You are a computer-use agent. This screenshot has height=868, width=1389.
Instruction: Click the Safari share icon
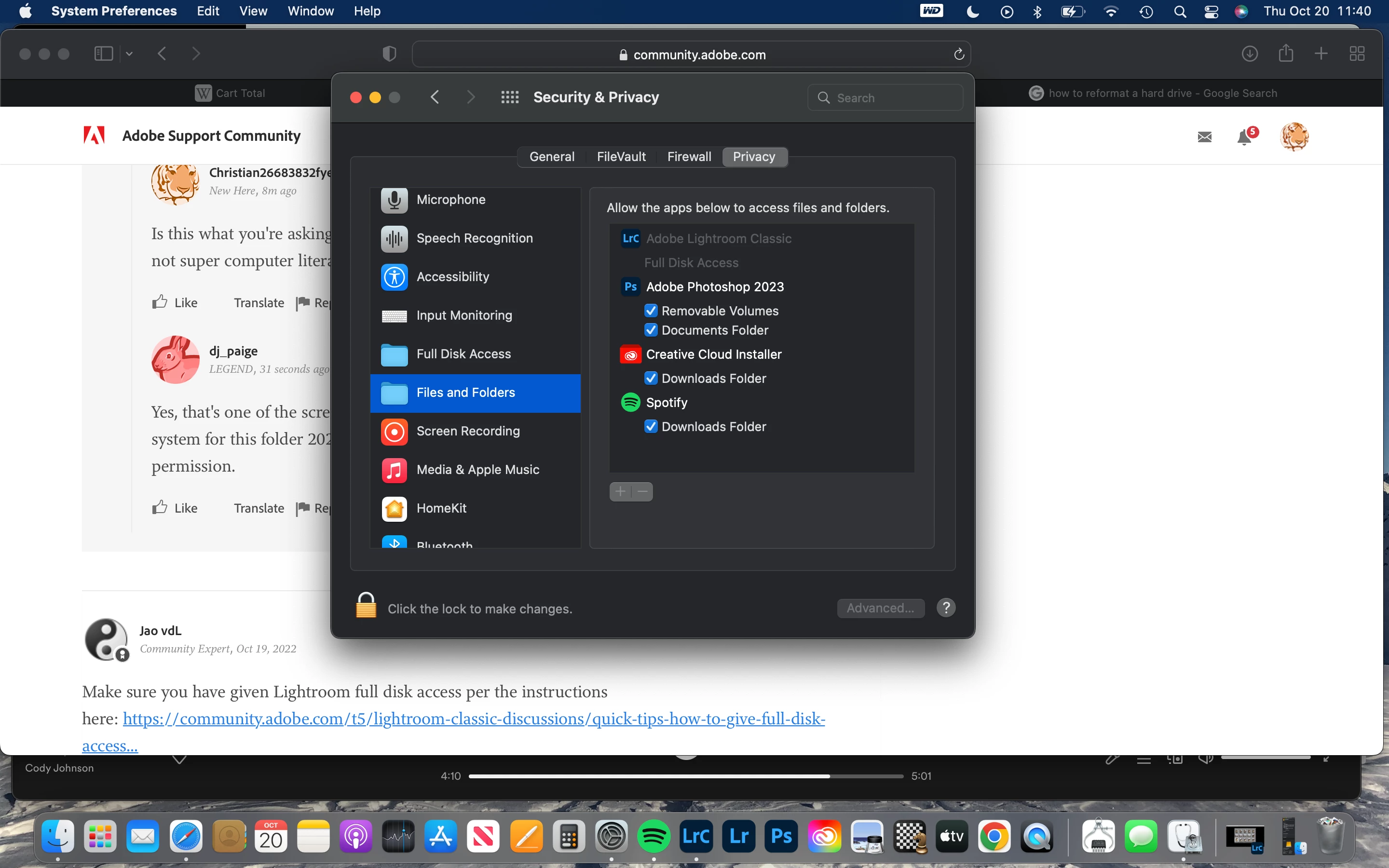tap(1286, 54)
